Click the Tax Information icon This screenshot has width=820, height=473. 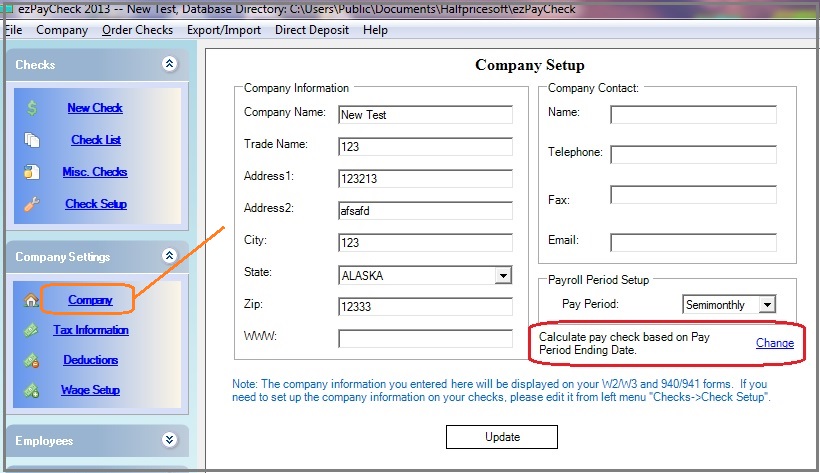click(32, 330)
